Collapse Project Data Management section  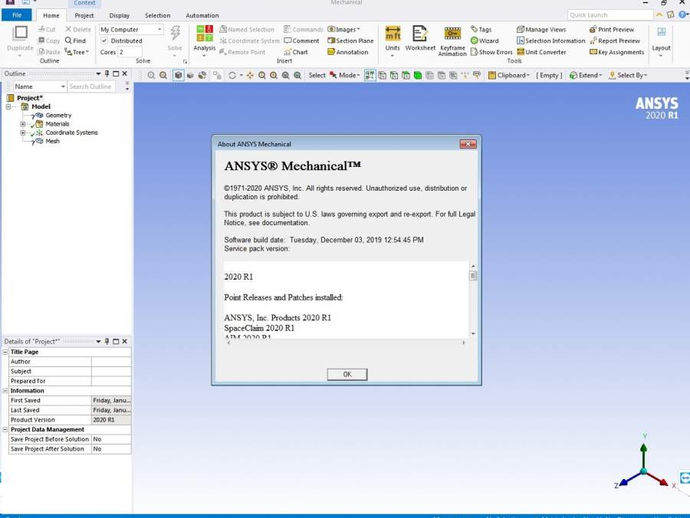(5, 430)
